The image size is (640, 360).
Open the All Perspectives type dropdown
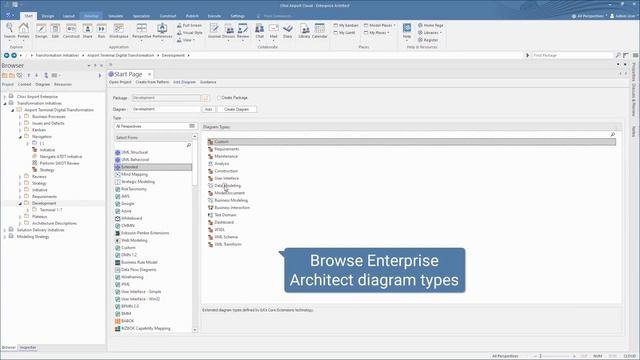(x=156, y=127)
